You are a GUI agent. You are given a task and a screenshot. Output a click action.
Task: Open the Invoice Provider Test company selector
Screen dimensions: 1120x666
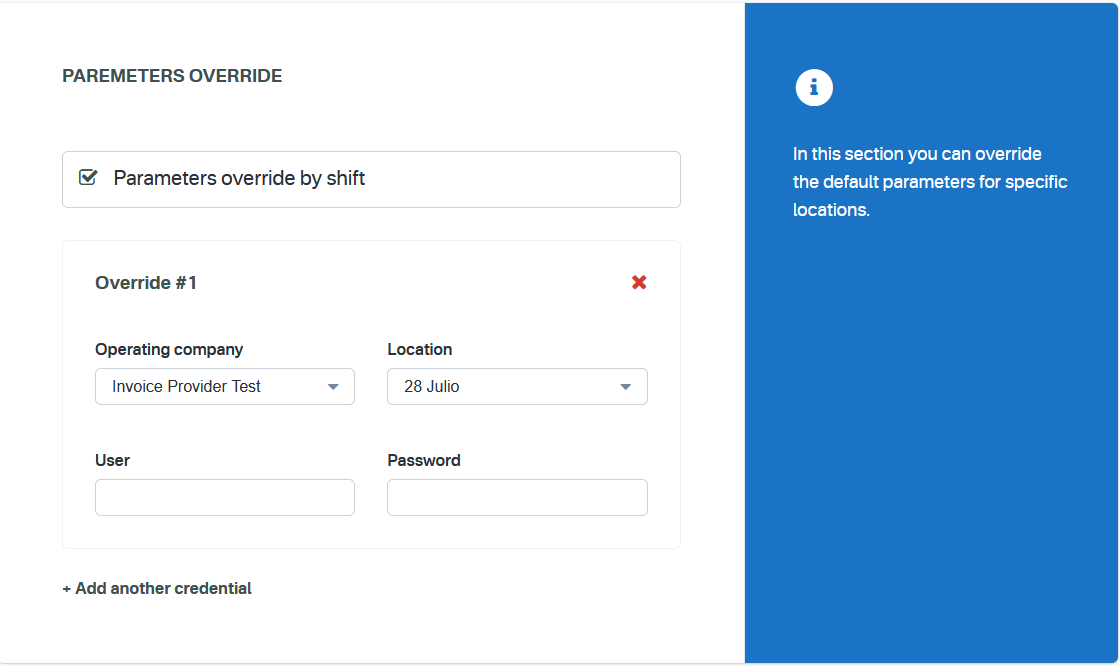[x=225, y=386]
